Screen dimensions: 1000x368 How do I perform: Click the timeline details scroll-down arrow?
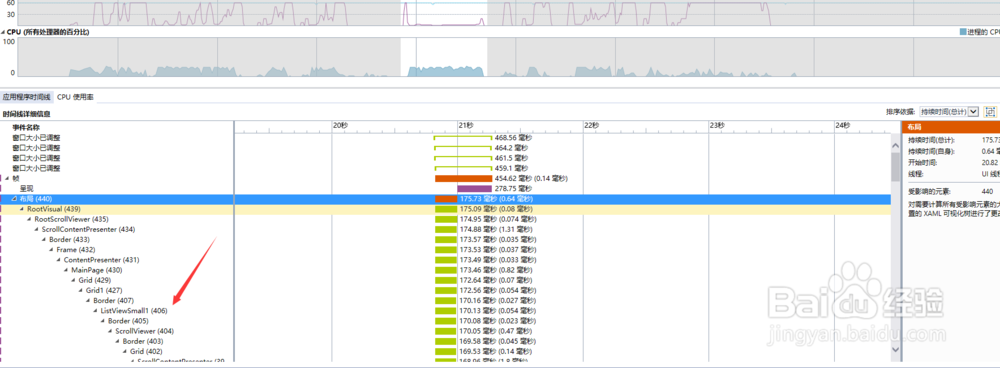point(895,350)
